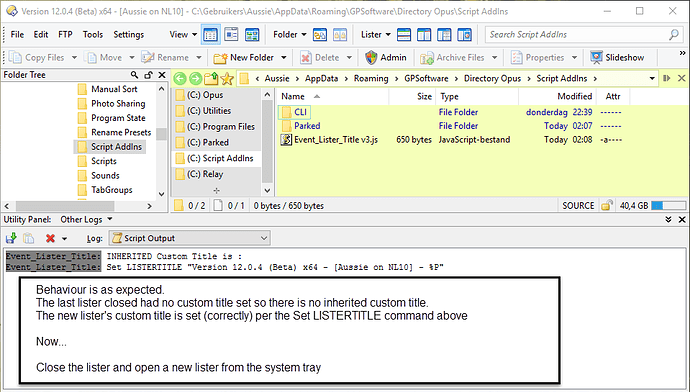Add a new folder tab with plus
Screen dimensions: 690x392
(216, 191)
